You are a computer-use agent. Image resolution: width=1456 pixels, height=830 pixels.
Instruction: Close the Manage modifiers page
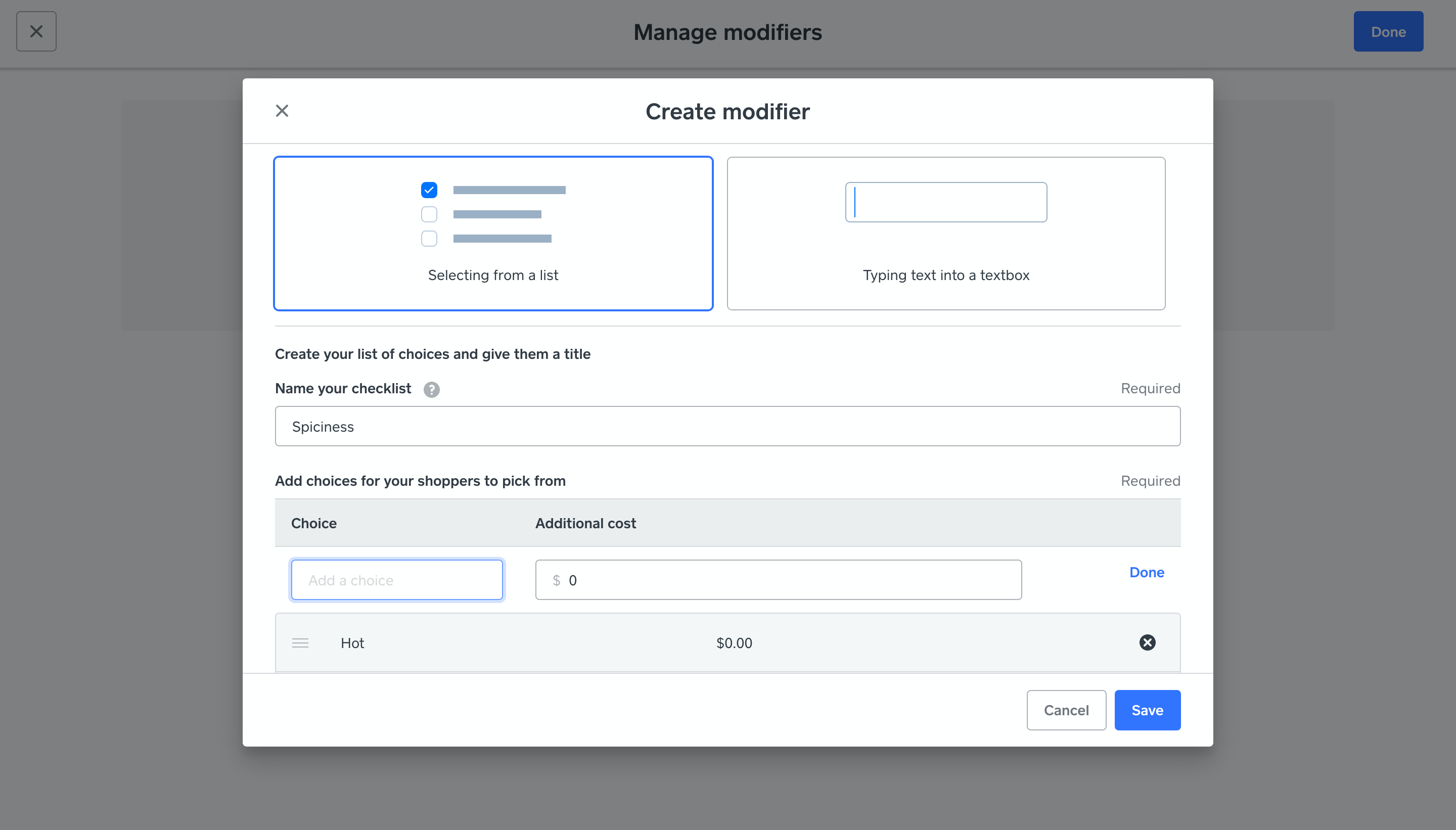tap(36, 31)
